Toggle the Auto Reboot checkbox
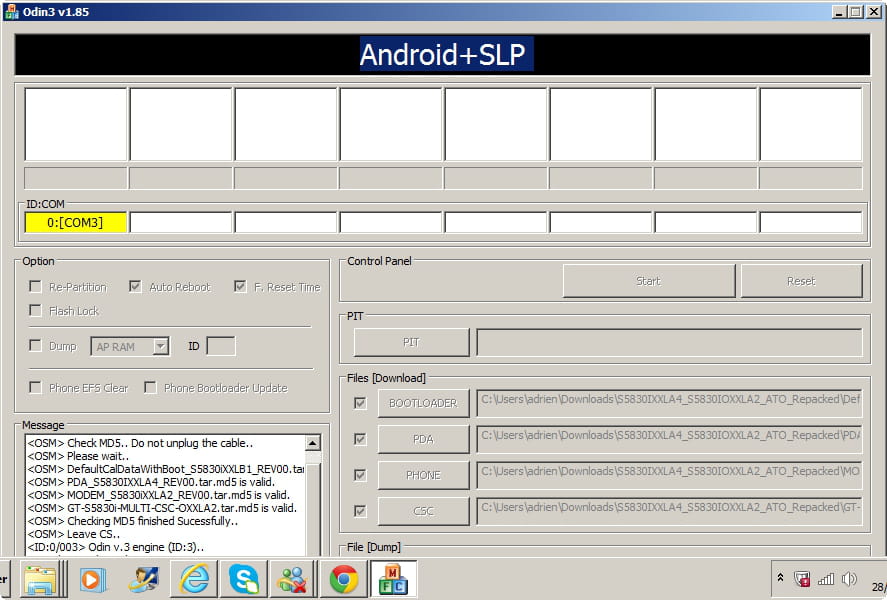The image size is (887, 600). pos(135,287)
